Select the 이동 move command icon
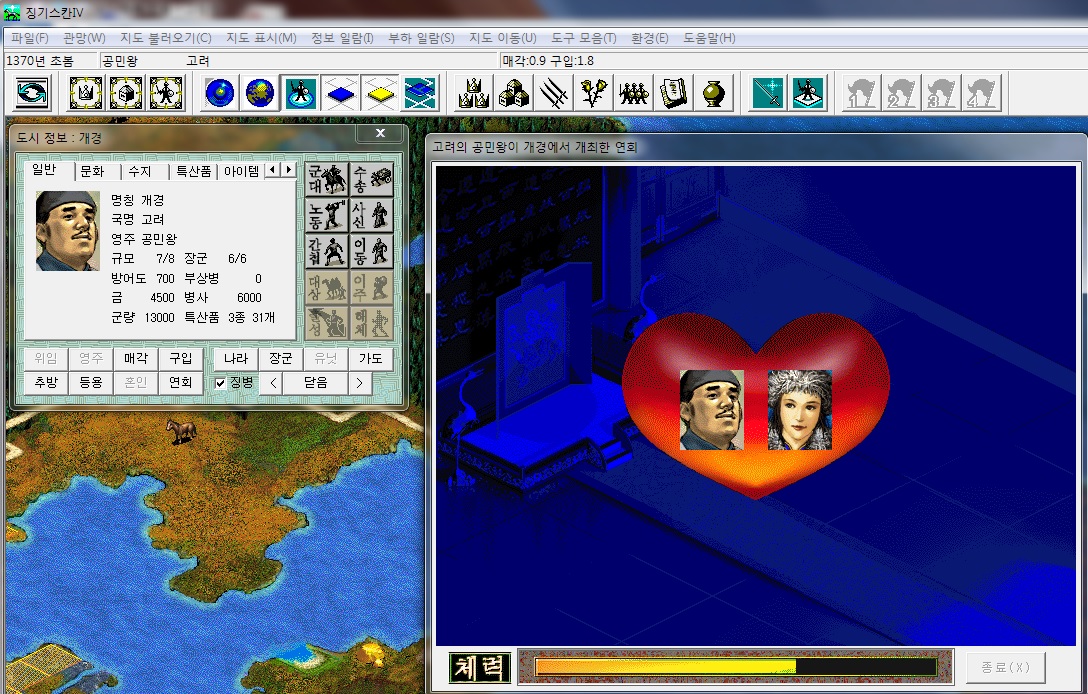1088x694 pixels. 372,251
